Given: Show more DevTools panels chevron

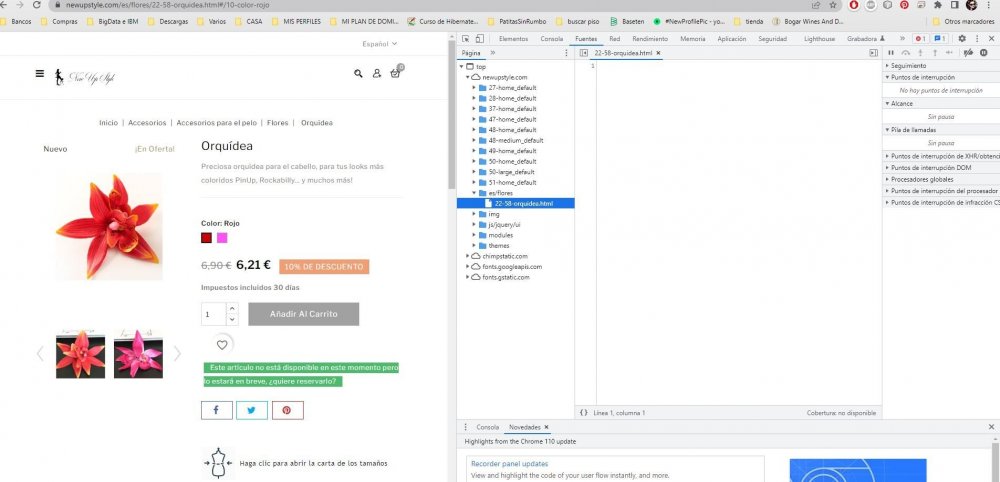Looking at the screenshot, I should [x=902, y=39].
